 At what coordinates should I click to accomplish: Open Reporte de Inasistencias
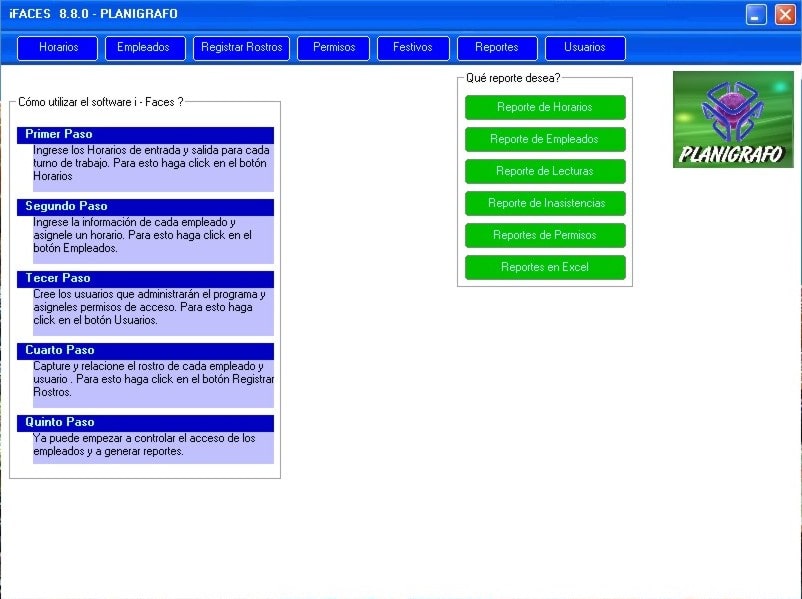pyautogui.click(x=545, y=203)
